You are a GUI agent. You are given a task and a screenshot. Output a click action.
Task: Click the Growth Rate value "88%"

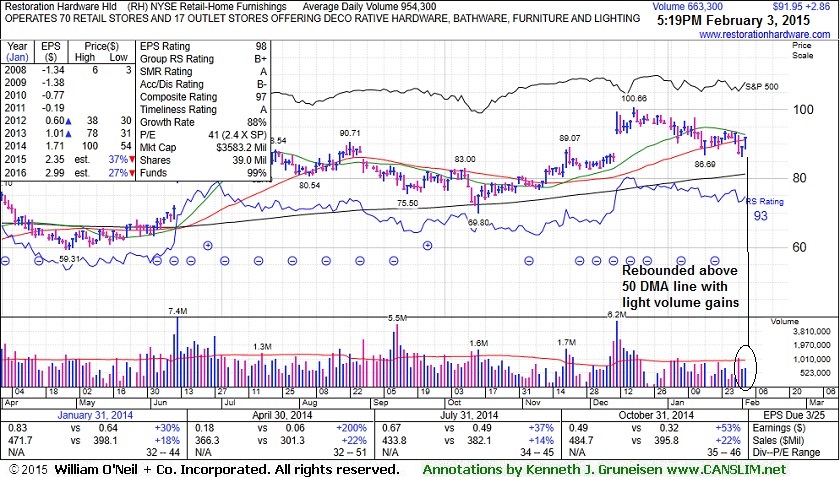[257, 122]
